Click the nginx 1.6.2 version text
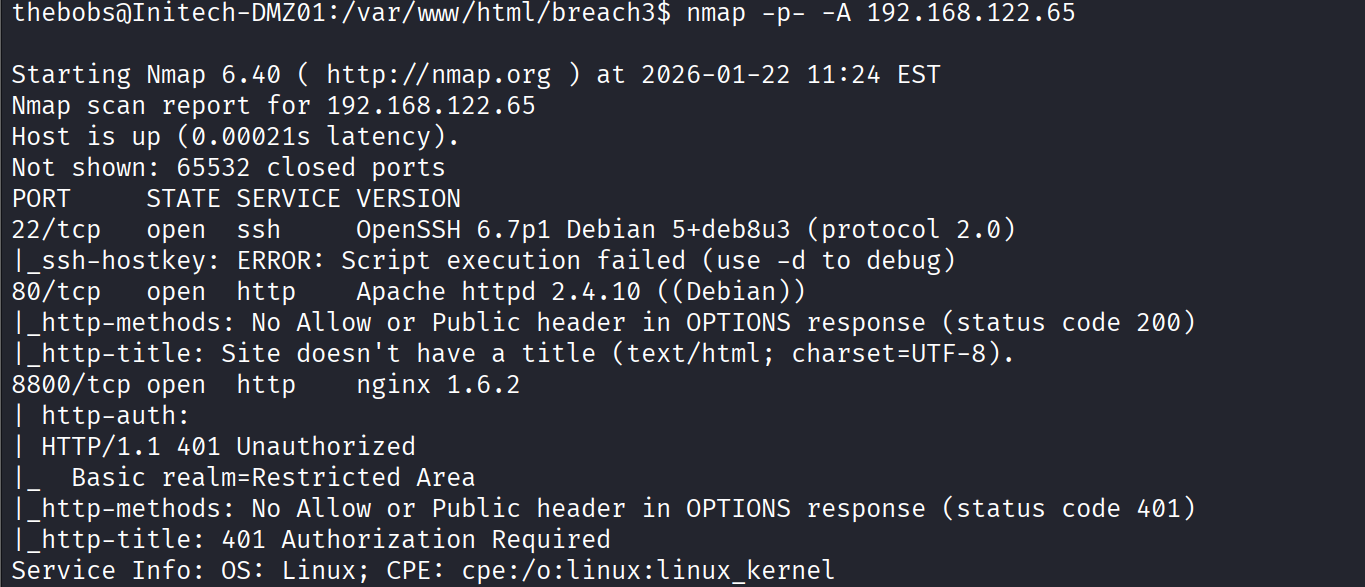Viewport: 1365px width, 587px height. [438, 385]
